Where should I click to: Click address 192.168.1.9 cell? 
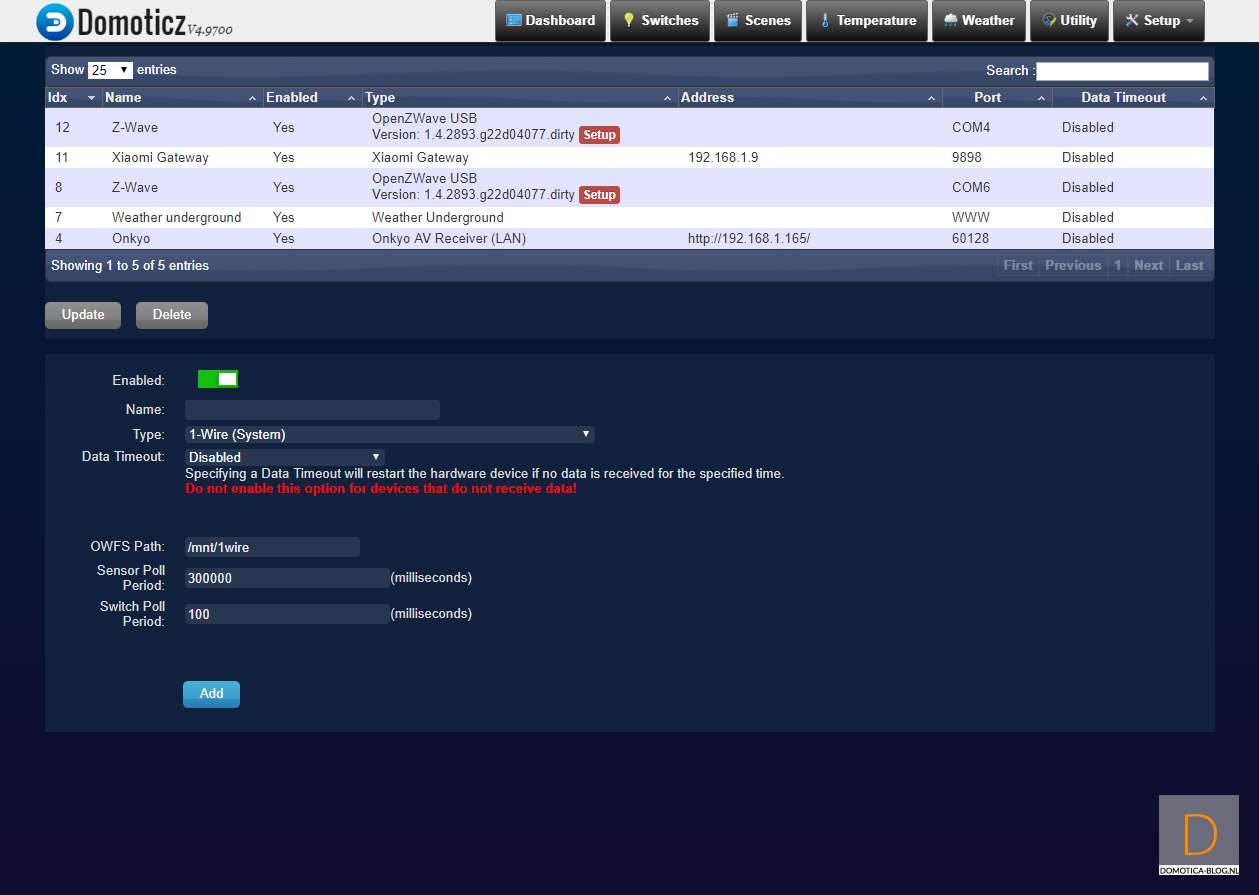pos(723,157)
